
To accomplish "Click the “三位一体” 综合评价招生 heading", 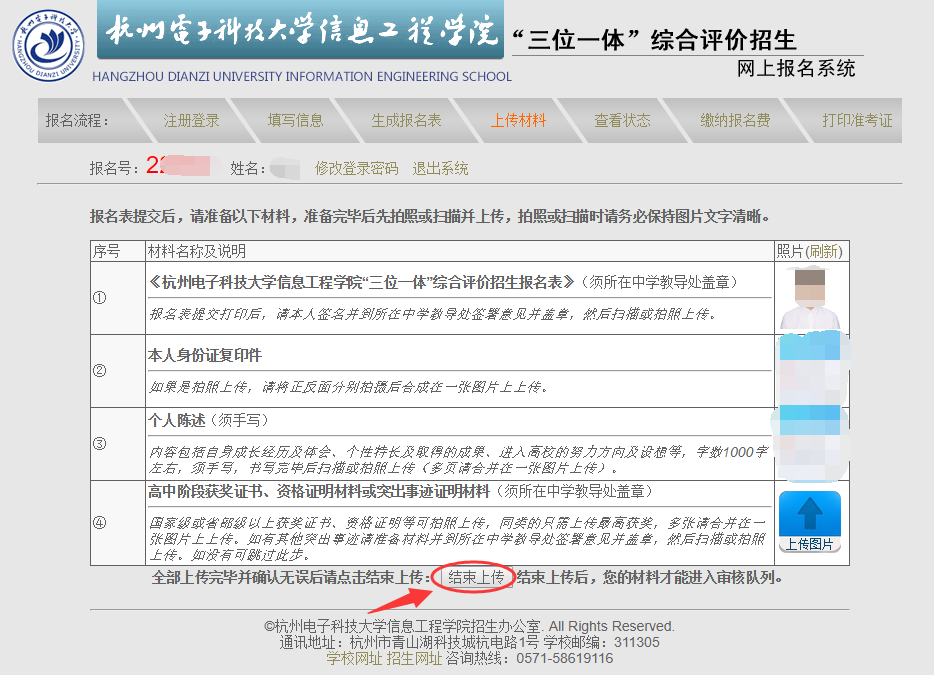I will click(654, 41).
